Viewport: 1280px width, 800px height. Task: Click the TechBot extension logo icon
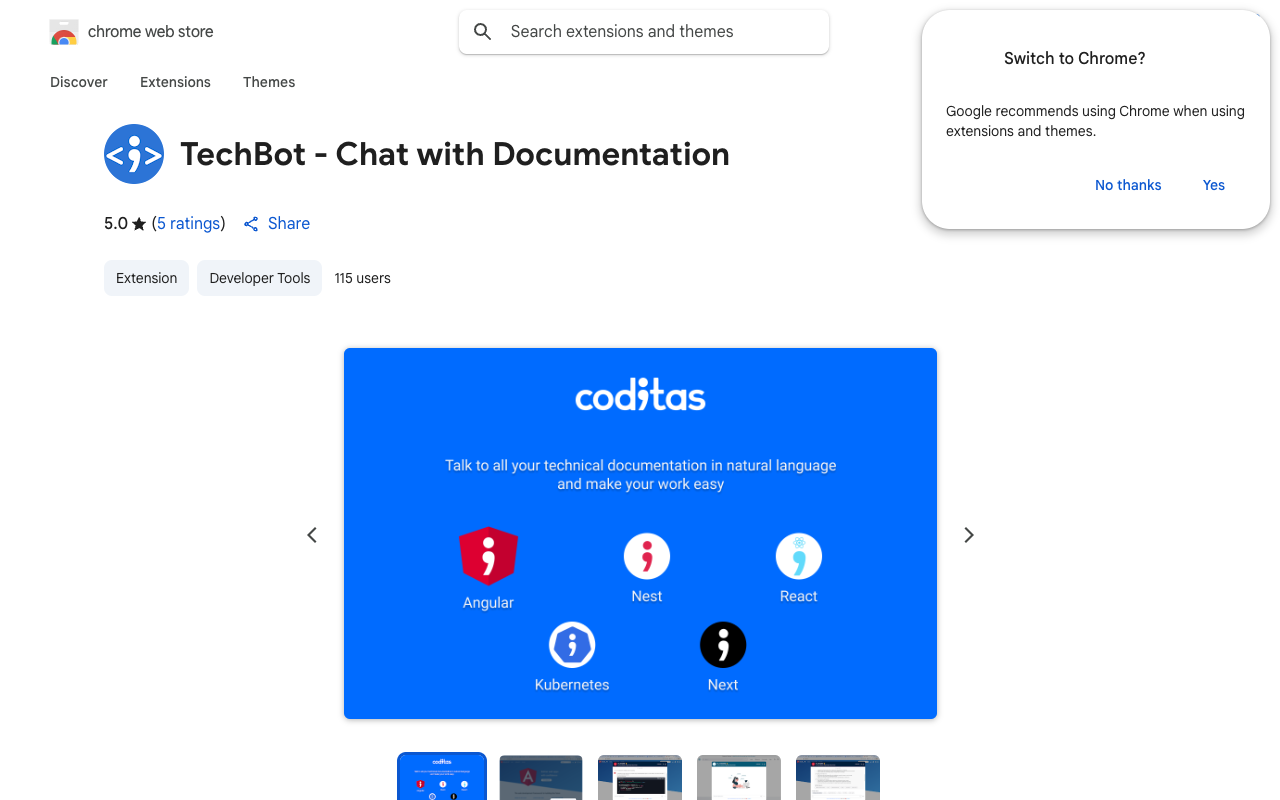point(134,154)
